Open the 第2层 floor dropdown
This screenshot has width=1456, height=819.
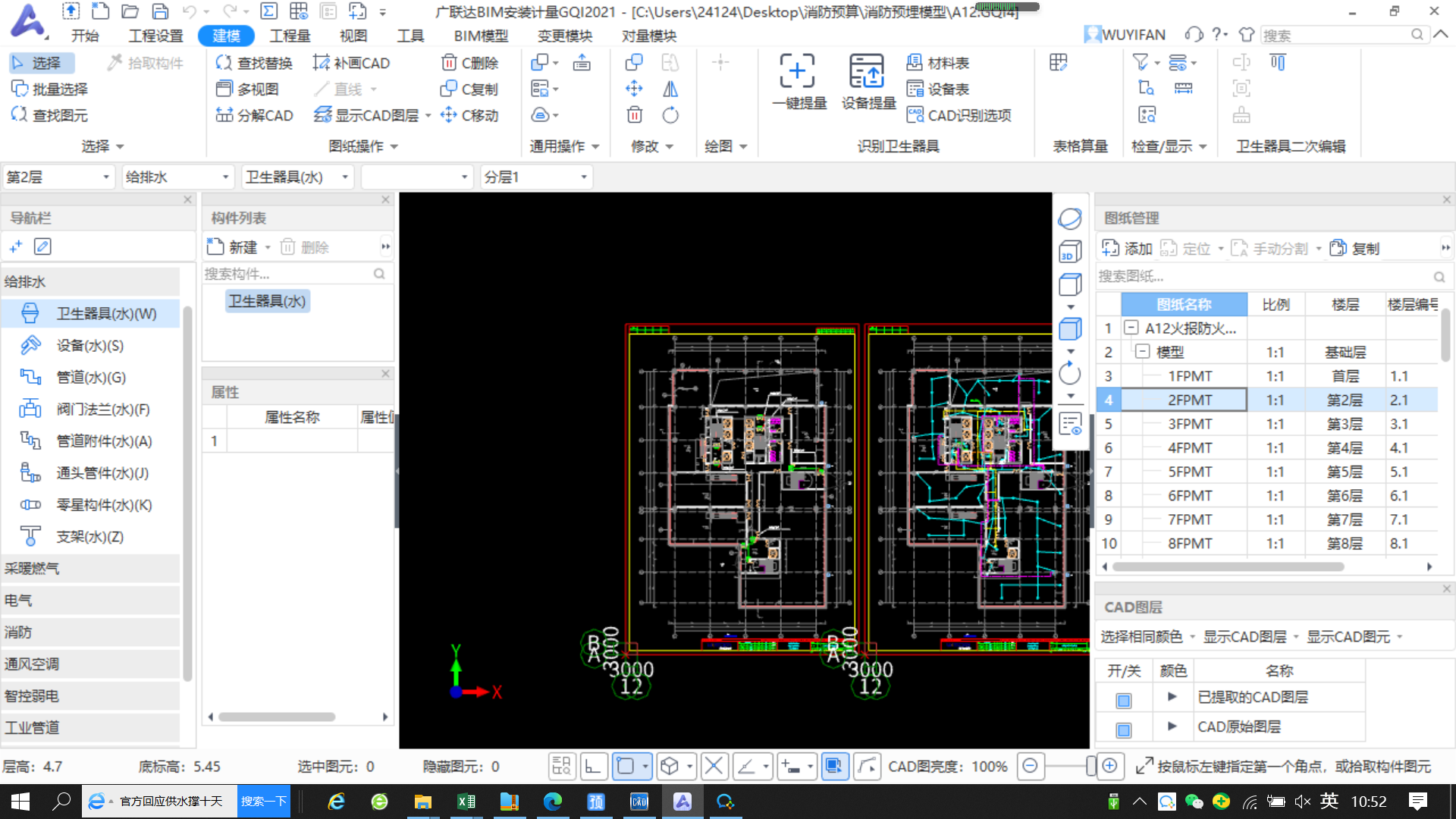(x=58, y=177)
